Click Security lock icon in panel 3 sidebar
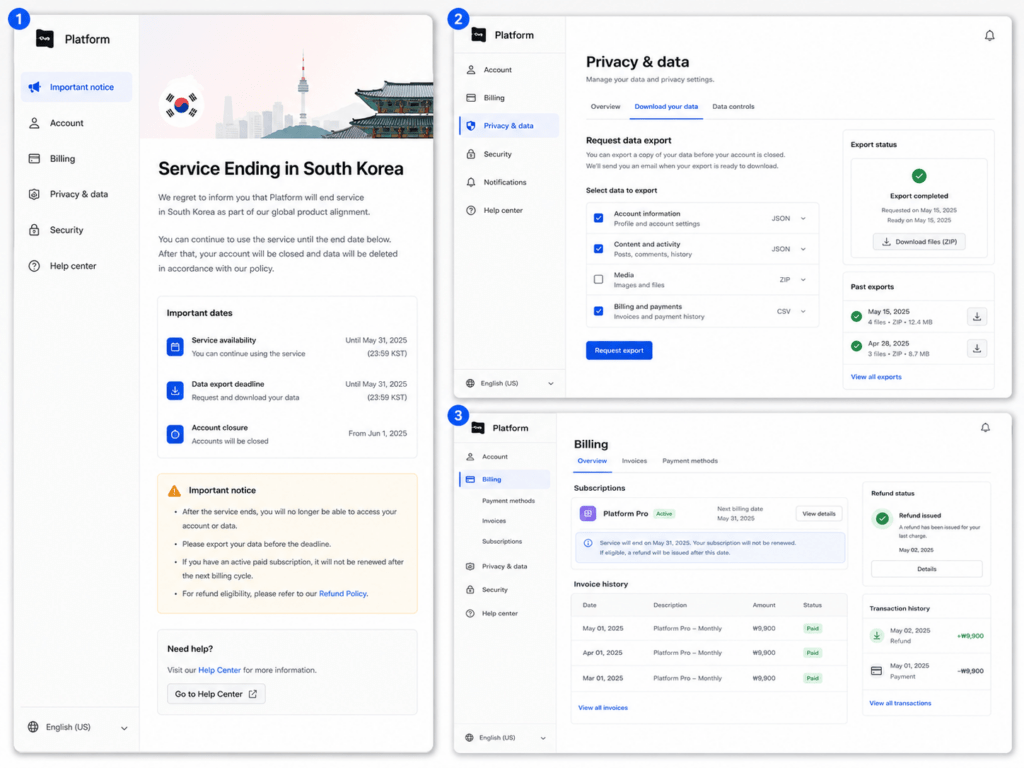This screenshot has height=768, width=1024. (x=470, y=590)
